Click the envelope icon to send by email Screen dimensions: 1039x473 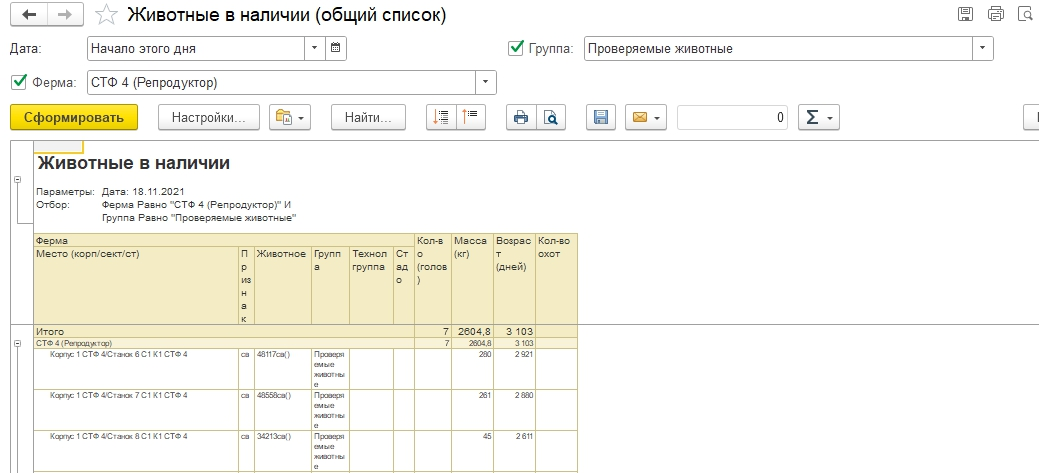click(x=646, y=117)
